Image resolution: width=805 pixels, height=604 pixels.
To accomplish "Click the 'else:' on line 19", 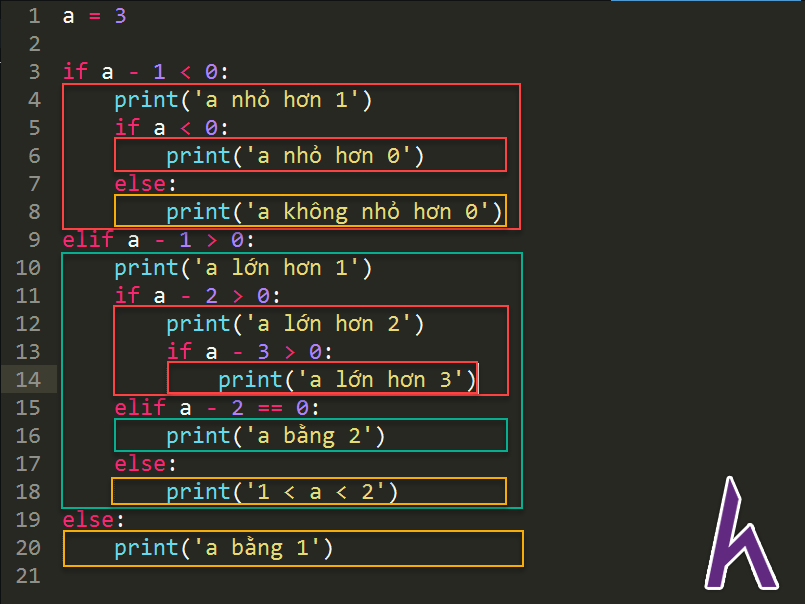I will (x=93, y=520).
